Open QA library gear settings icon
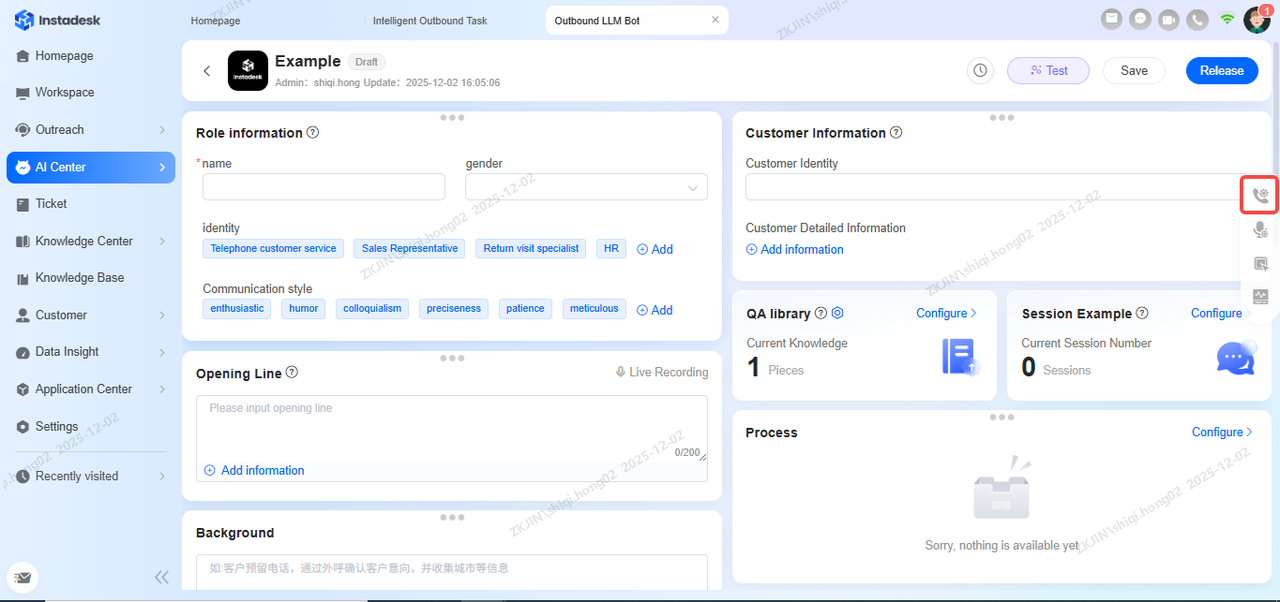This screenshot has height=602, width=1280. click(x=838, y=313)
